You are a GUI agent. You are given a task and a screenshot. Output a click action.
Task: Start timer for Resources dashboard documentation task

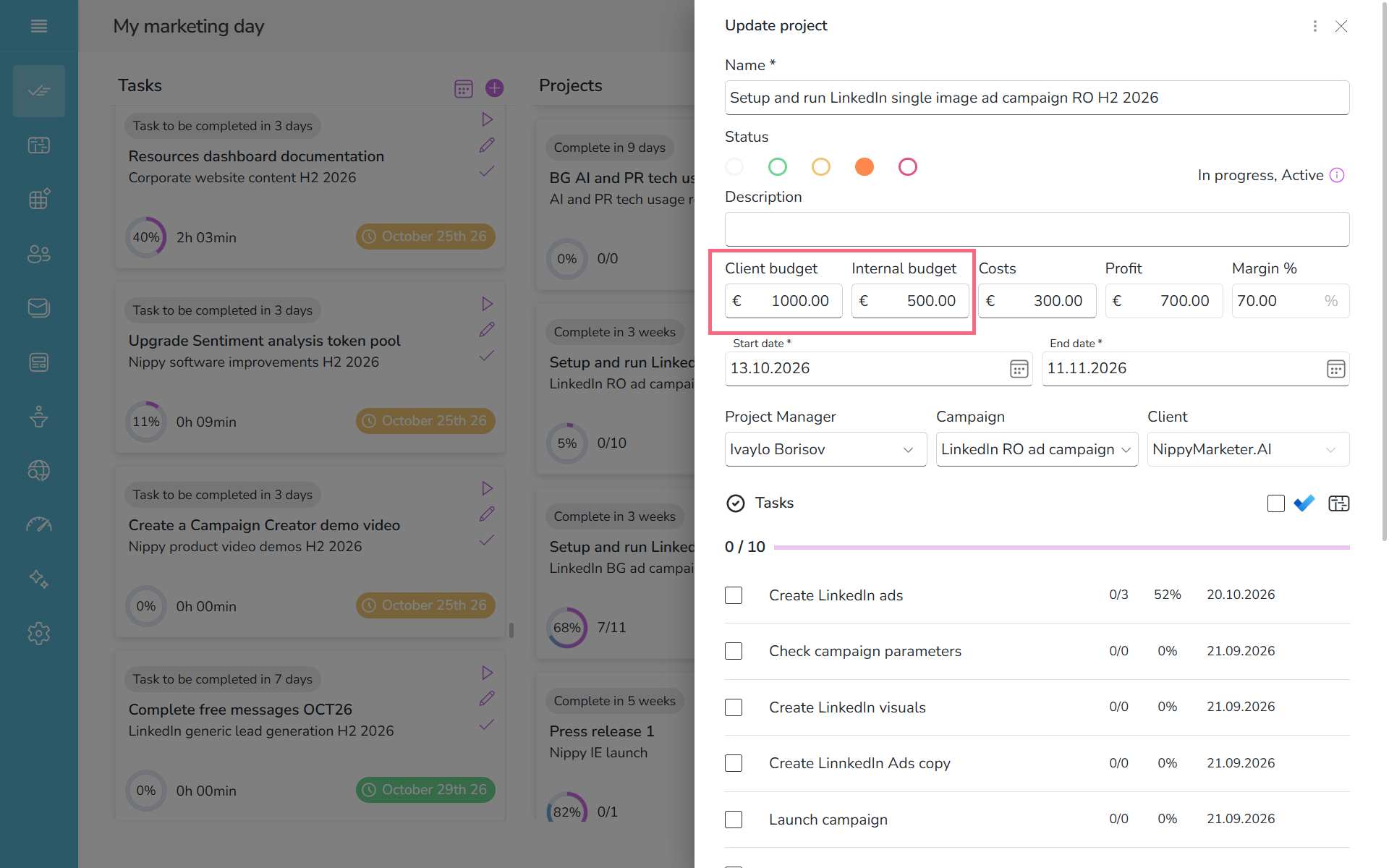coord(488,119)
